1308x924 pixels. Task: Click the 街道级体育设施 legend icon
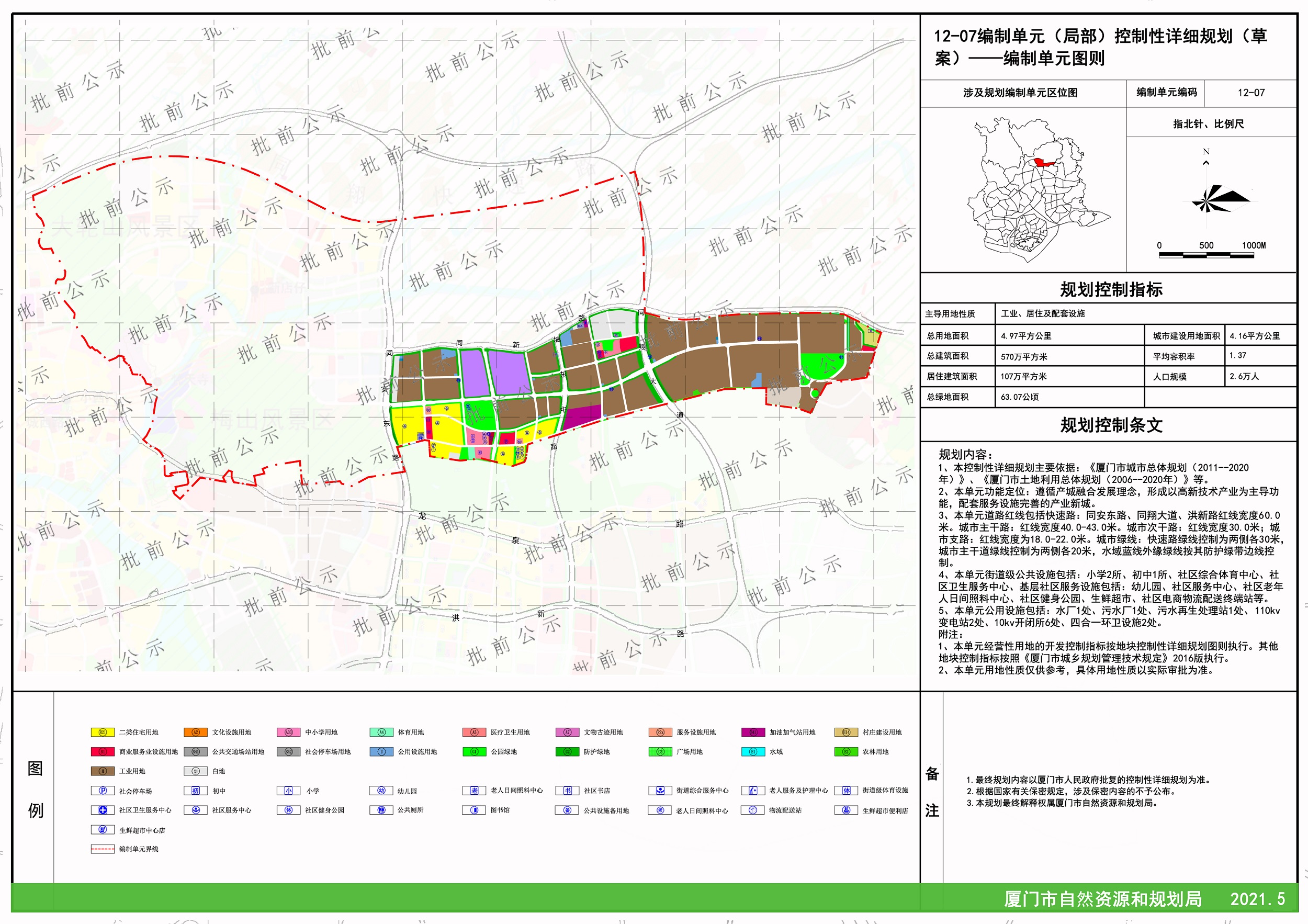[x=846, y=791]
